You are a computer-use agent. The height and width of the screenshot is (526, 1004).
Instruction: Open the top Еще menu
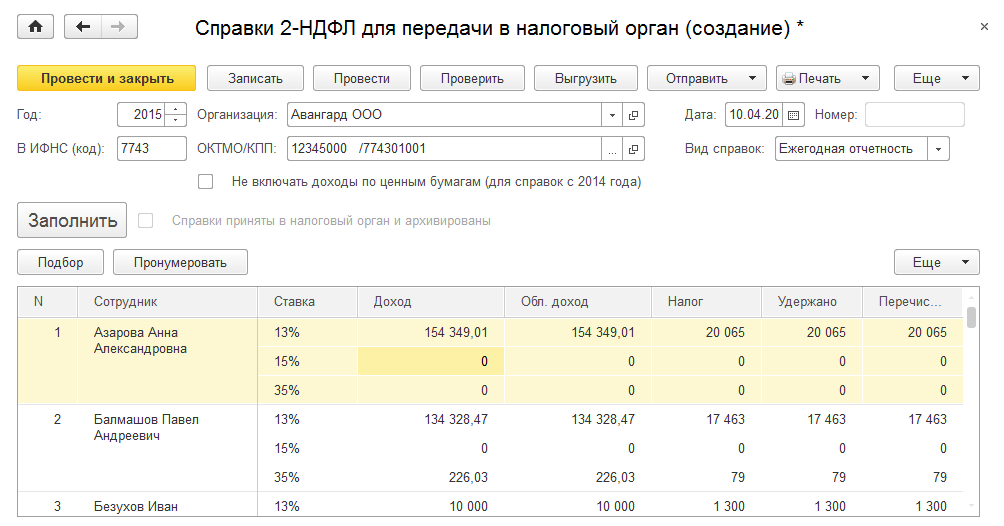[937, 78]
